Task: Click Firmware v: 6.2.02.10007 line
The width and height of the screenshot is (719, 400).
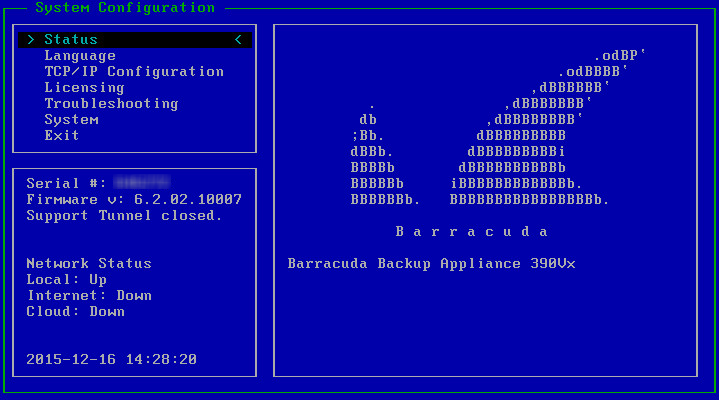Action: tap(134, 200)
